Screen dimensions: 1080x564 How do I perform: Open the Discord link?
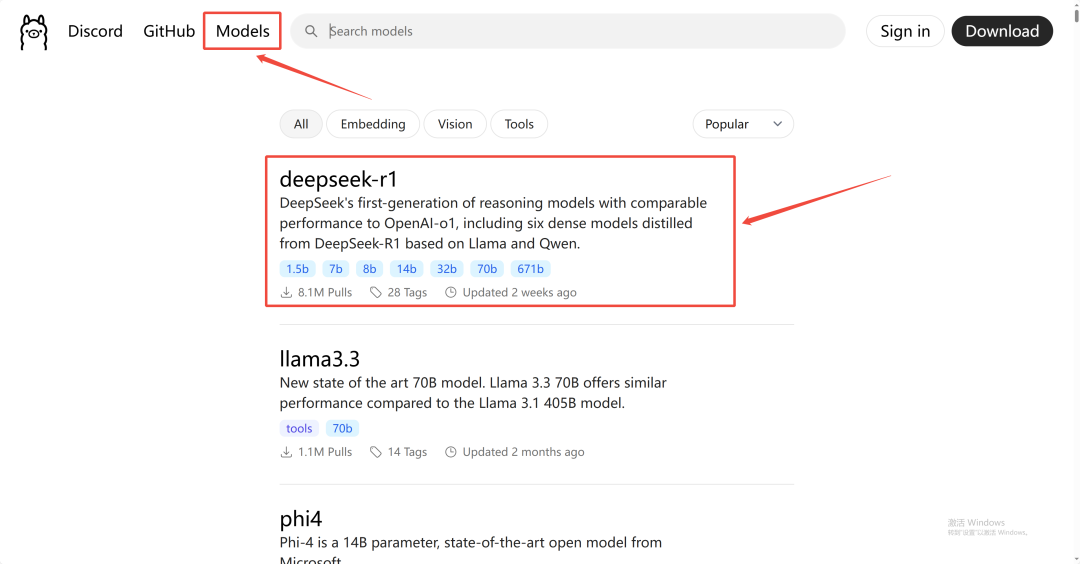[x=95, y=32]
